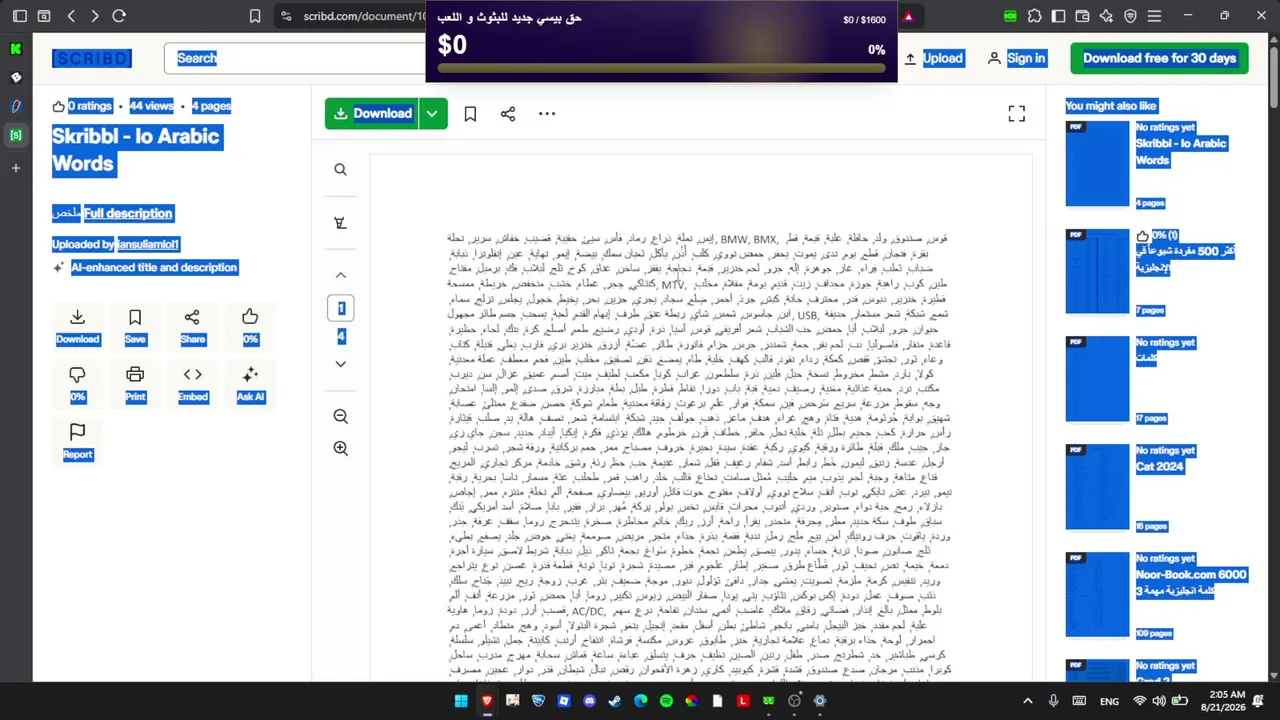Zoom in on the document

340,449
